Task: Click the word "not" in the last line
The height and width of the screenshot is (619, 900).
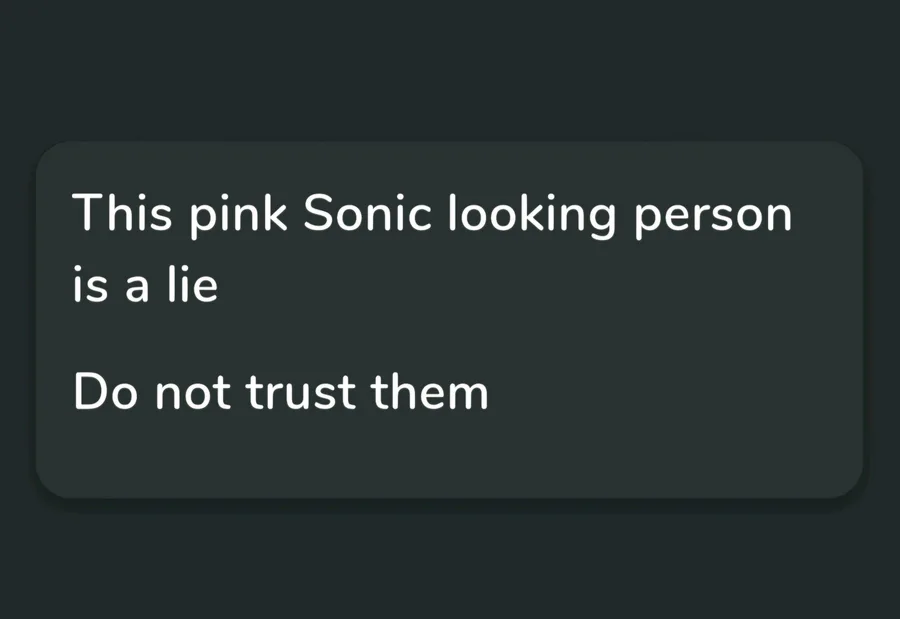Action: 193,394
